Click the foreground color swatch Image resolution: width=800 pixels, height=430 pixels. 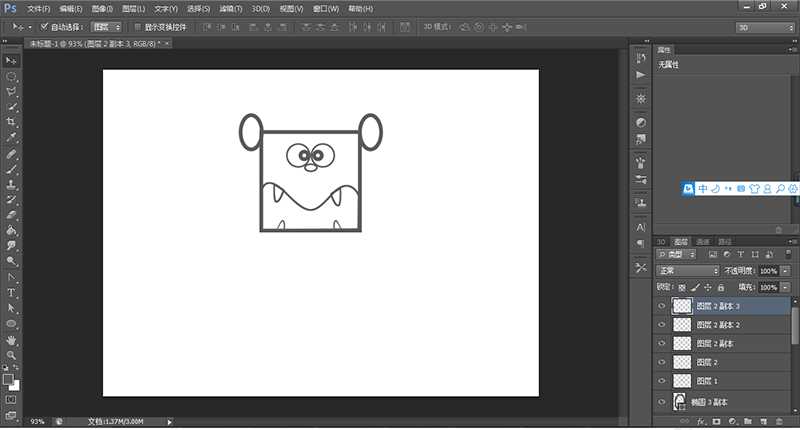tap(9, 379)
